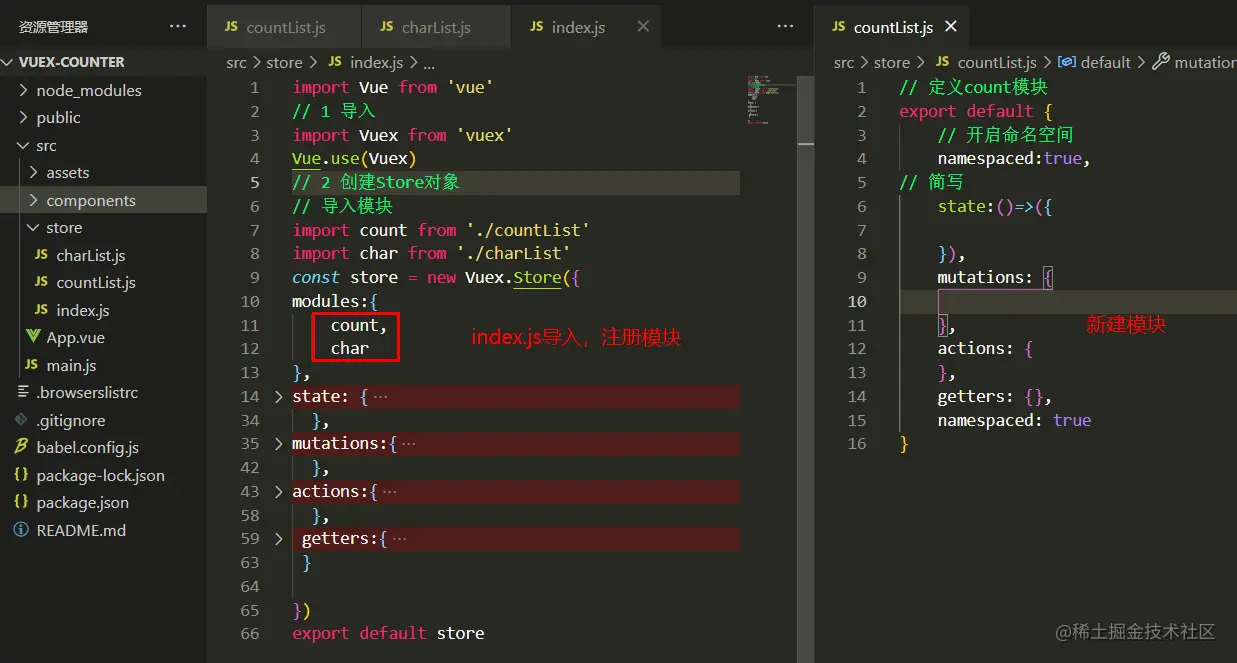This screenshot has height=663, width=1237.
Task: Click src in right editor breadcrumb
Action: tap(844, 62)
